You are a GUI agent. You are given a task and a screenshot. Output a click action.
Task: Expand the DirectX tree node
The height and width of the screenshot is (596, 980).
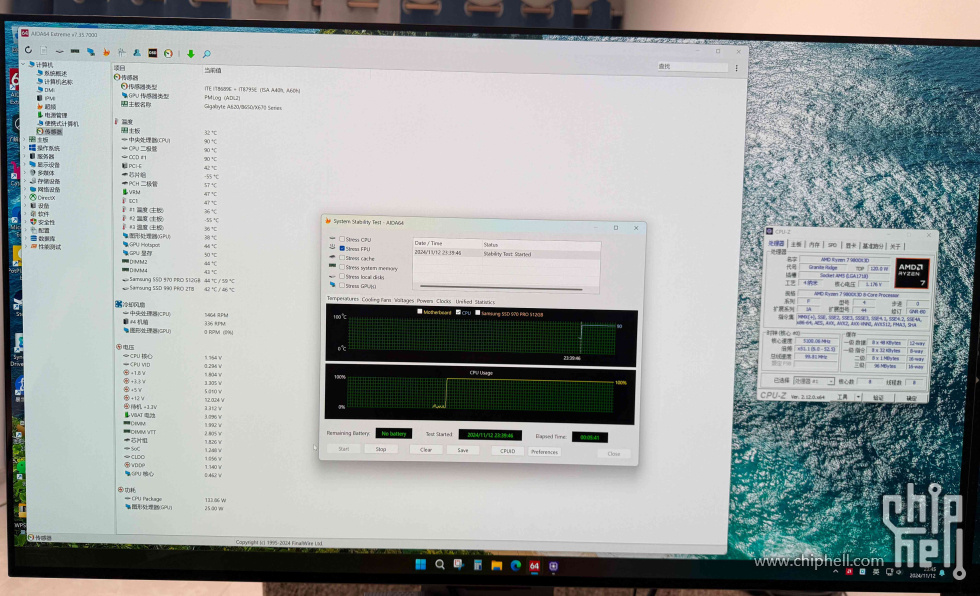point(25,197)
